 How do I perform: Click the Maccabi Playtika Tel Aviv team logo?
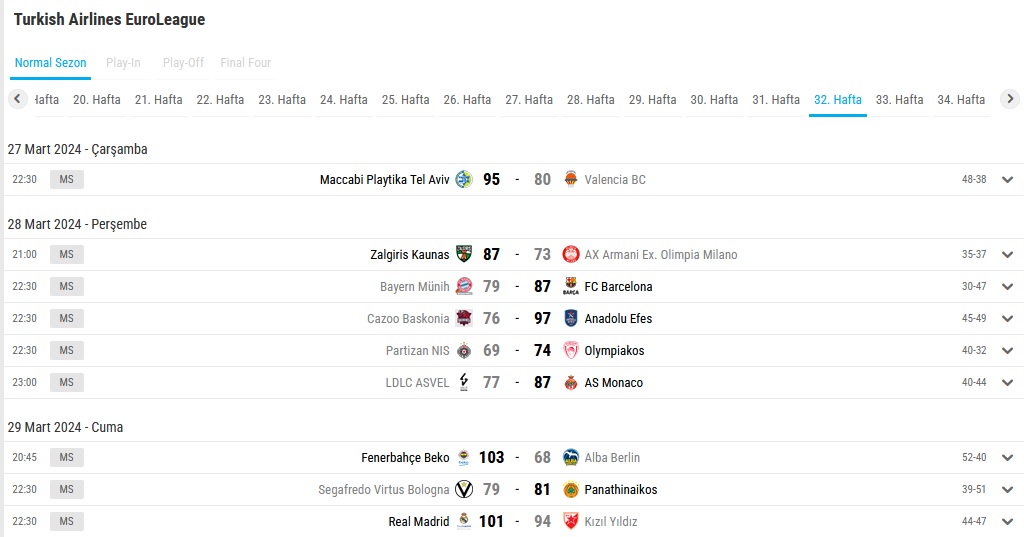464,179
